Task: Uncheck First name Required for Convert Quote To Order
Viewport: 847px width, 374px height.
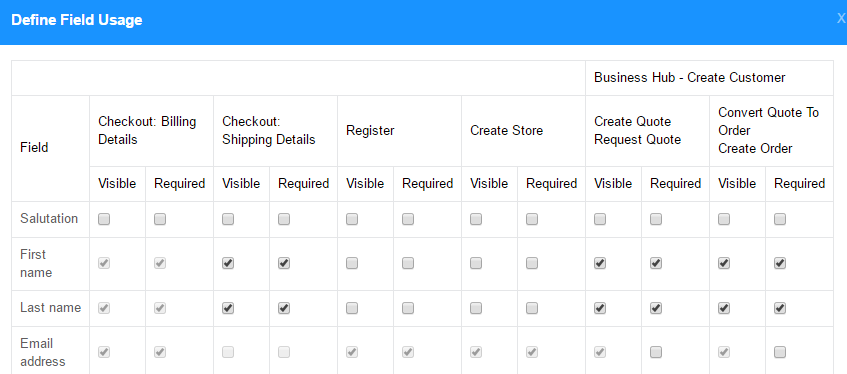Action: coord(779,263)
